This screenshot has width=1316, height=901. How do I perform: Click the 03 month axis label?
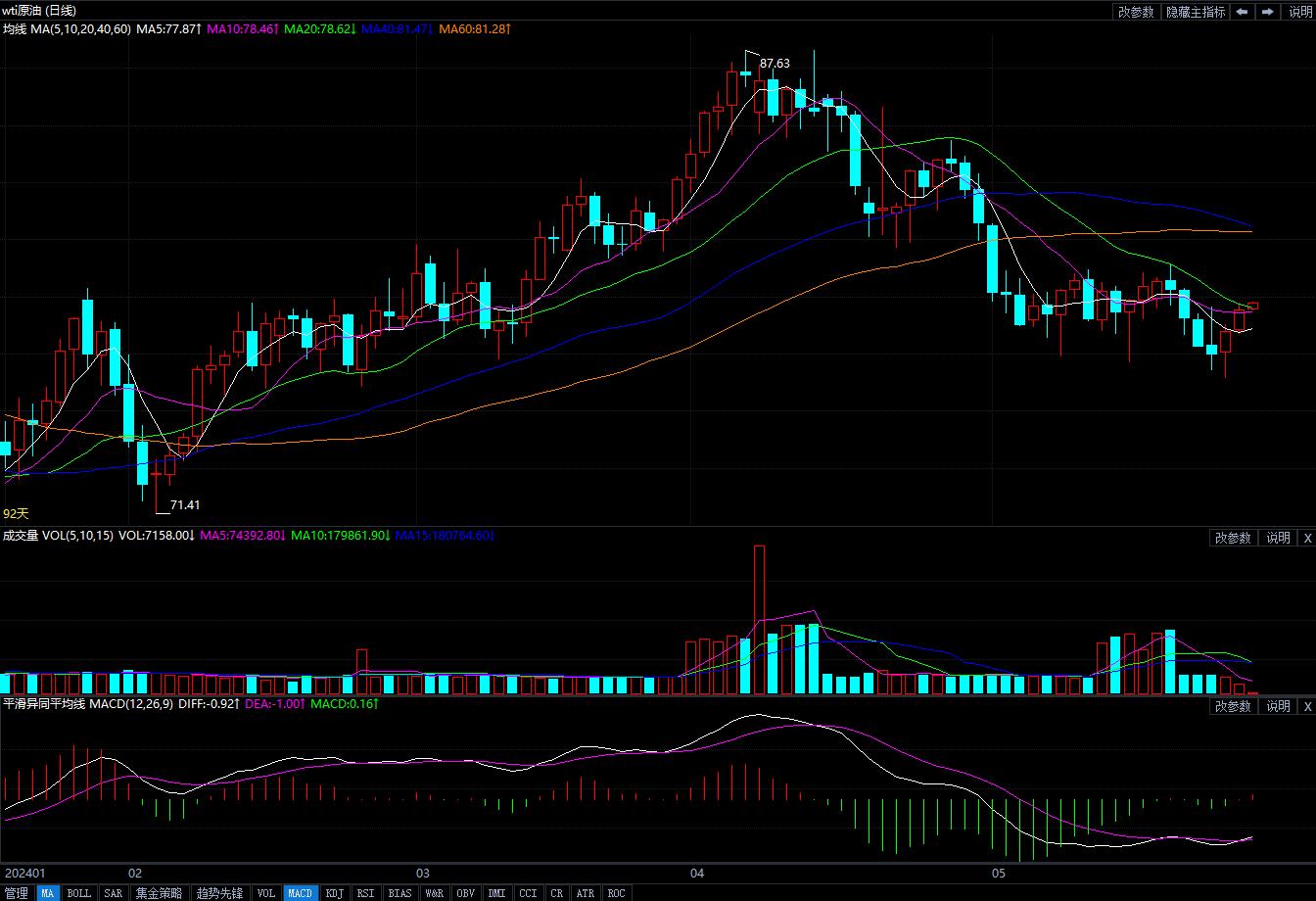tap(423, 873)
